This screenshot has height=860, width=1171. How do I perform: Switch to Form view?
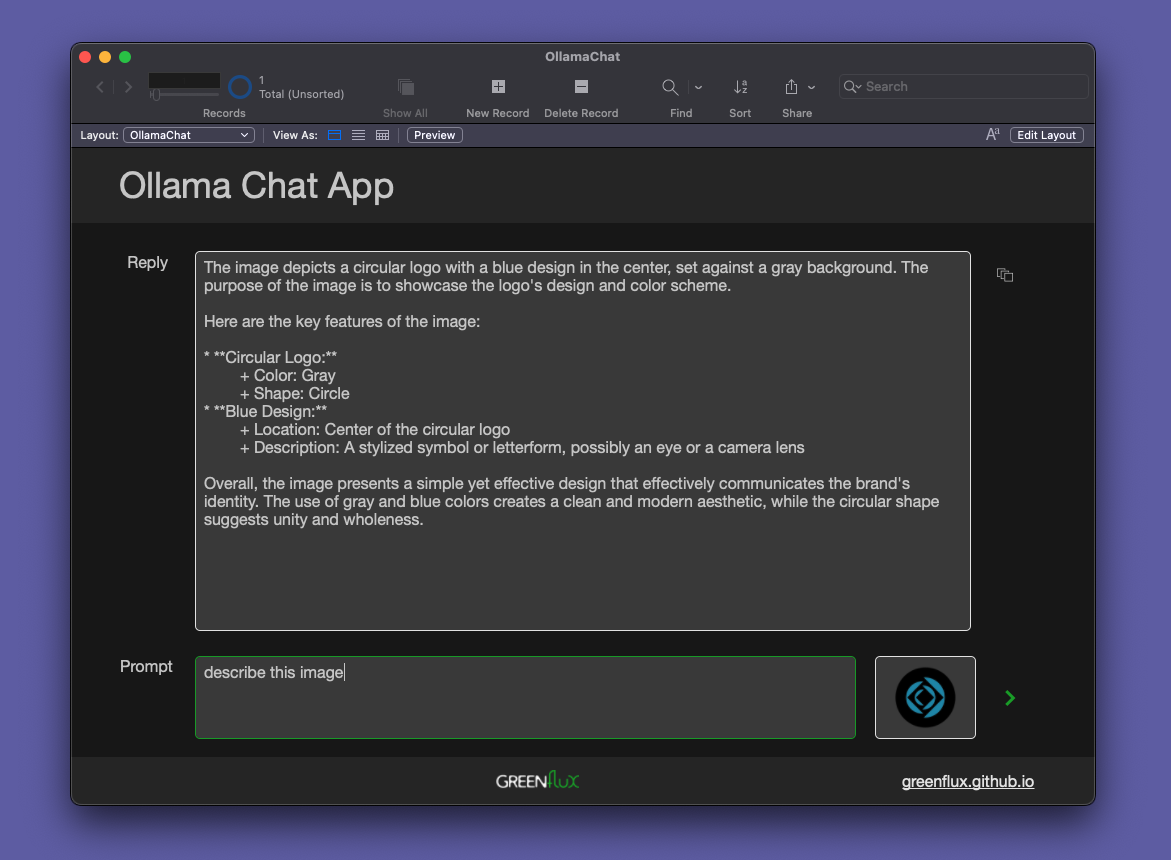(335, 135)
